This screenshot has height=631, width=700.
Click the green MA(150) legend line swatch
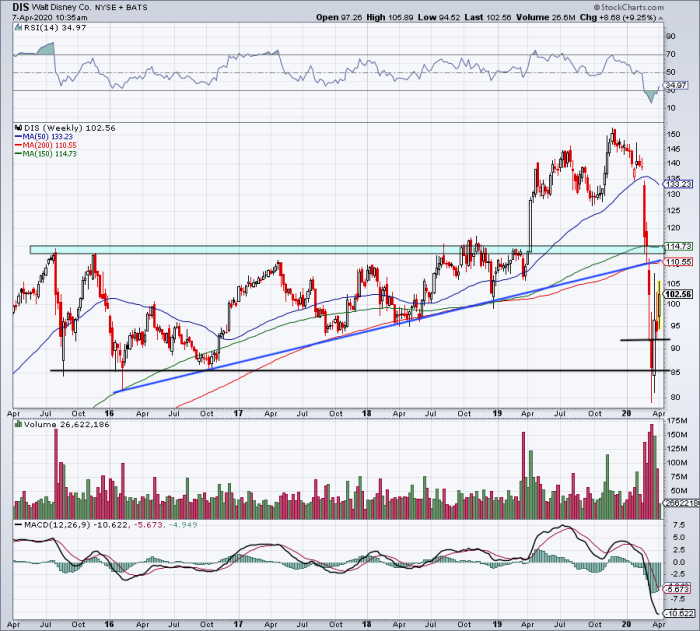(x=18, y=154)
